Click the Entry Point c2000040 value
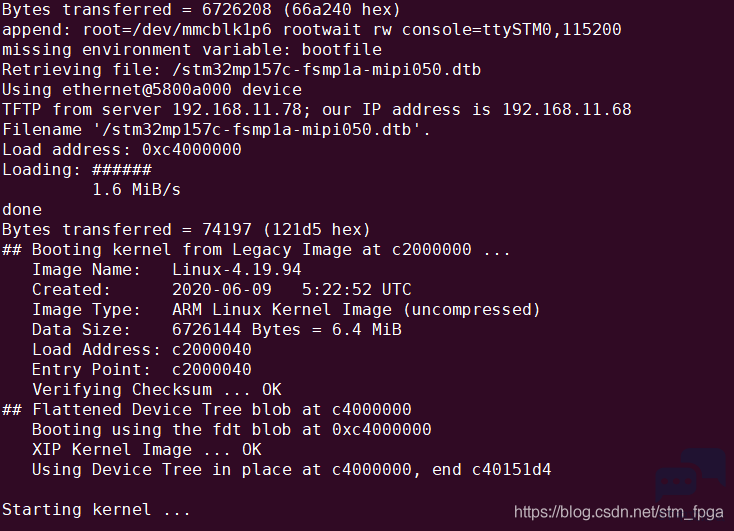The image size is (734, 531). coord(212,370)
